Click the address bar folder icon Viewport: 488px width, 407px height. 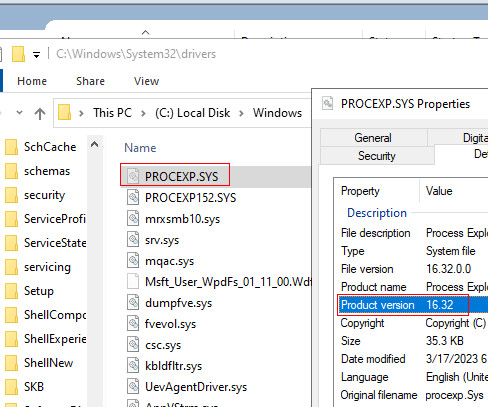64,113
